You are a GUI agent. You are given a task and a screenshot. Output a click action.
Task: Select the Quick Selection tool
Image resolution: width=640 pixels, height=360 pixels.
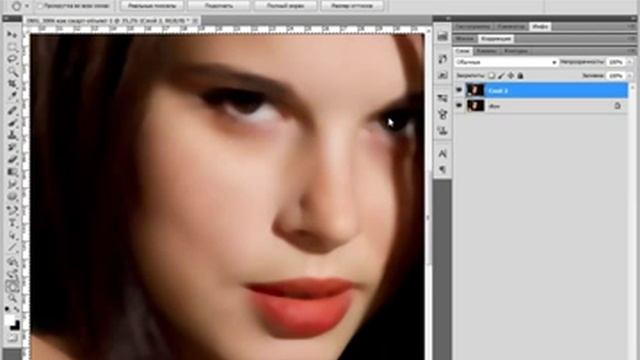[12, 72]
